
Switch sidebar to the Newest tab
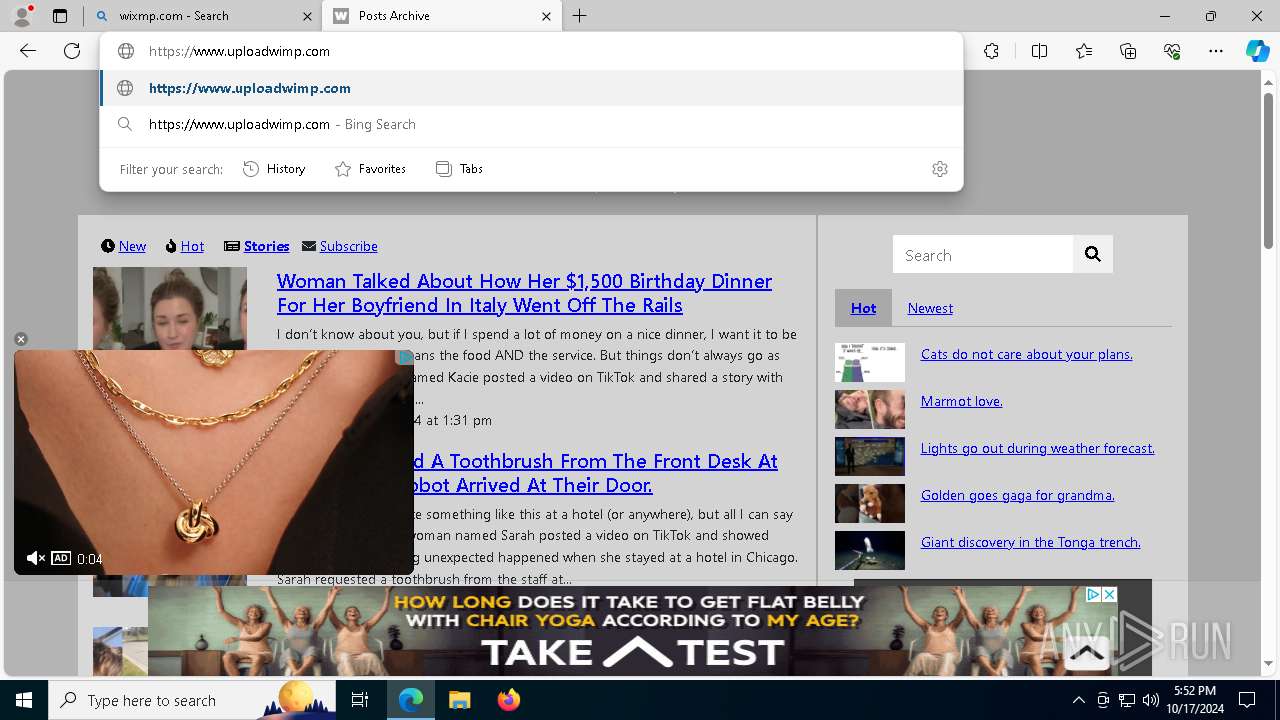[x=930, y=308]
